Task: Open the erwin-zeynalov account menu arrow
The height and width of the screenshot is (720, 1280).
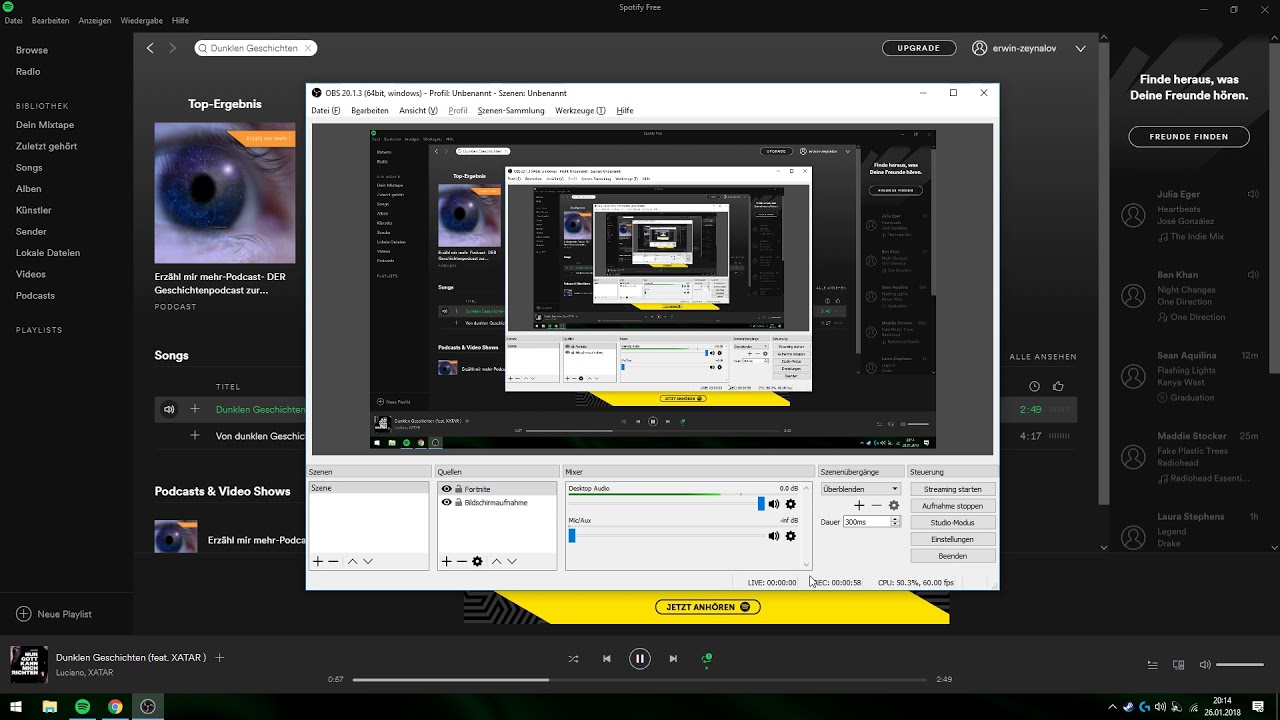Action: (x=1080, y=48)
